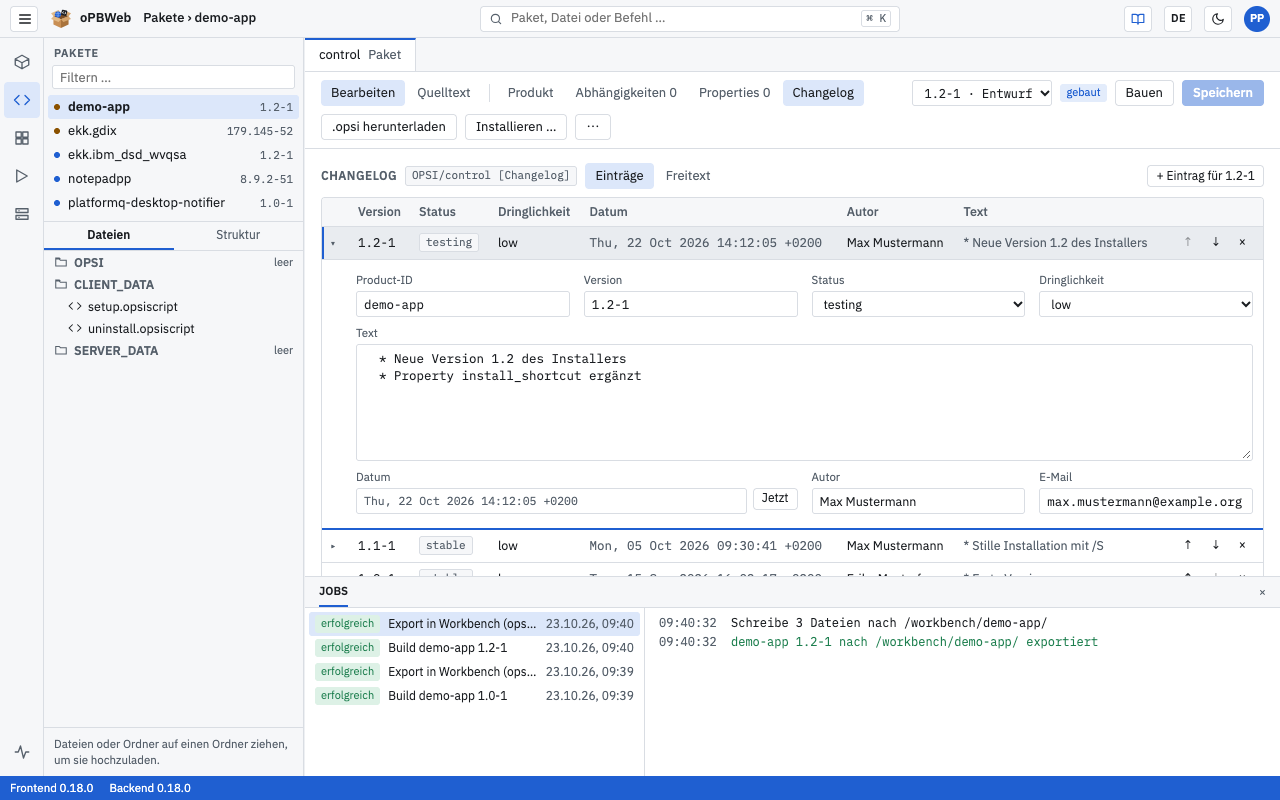1280x800 pixels.
Task: Open the Abhängigkeiten tab
Action: tap(626, 93)
